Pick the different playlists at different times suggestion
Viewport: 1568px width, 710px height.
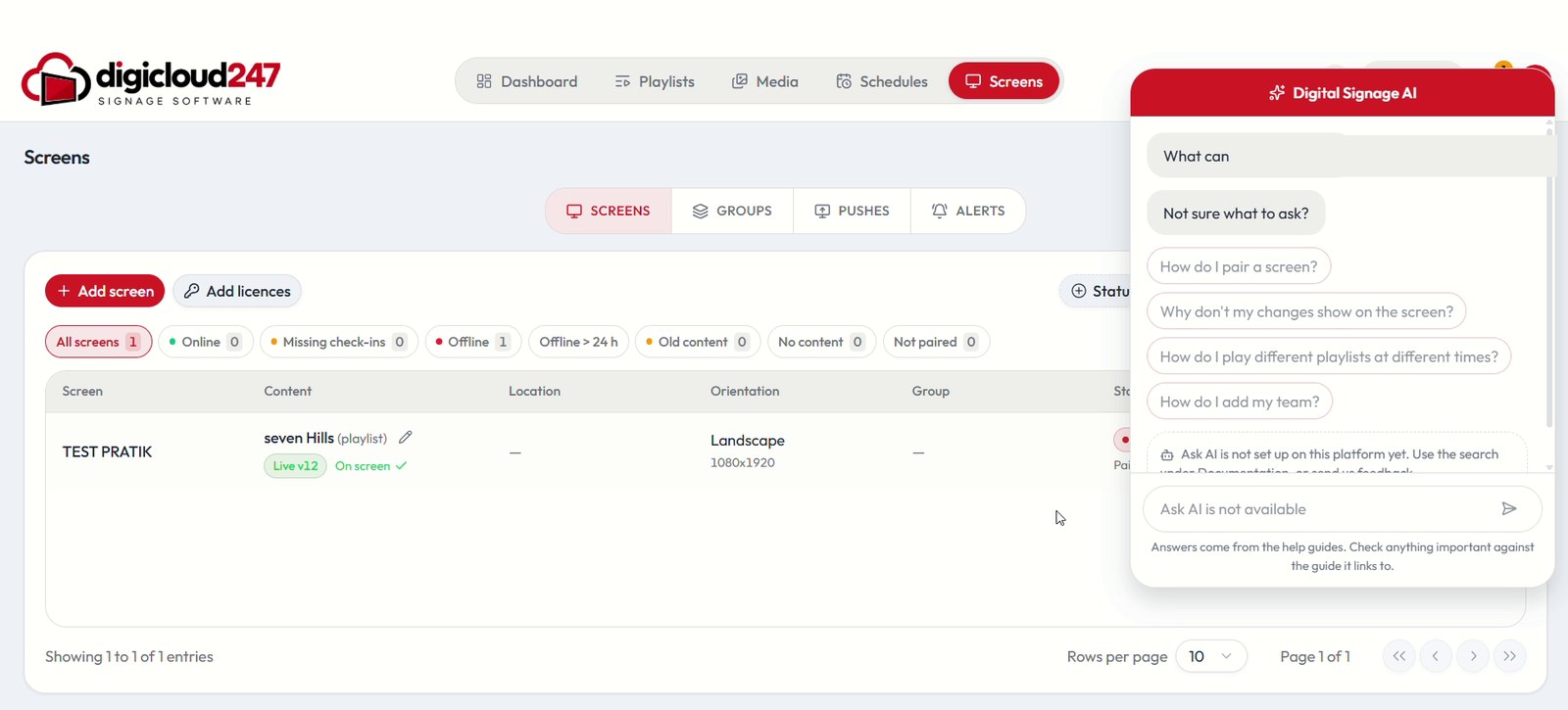coord(1329,356)
